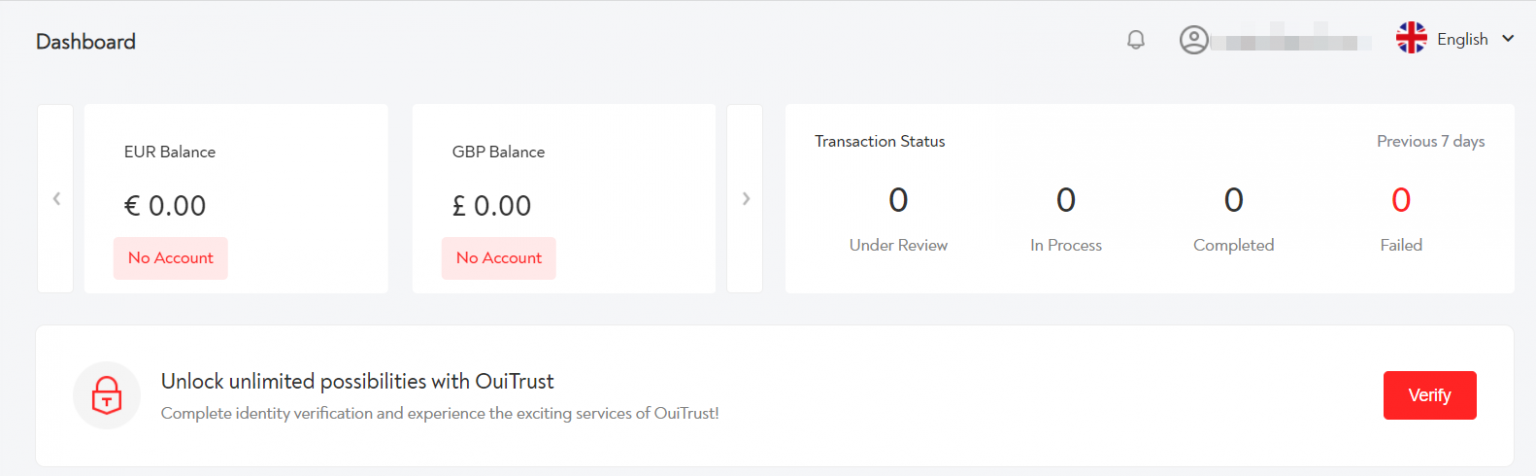The width and height of the screenshot is (1536, 476).
Task: Click the Dashboard page title
Action: coord(86,42)
